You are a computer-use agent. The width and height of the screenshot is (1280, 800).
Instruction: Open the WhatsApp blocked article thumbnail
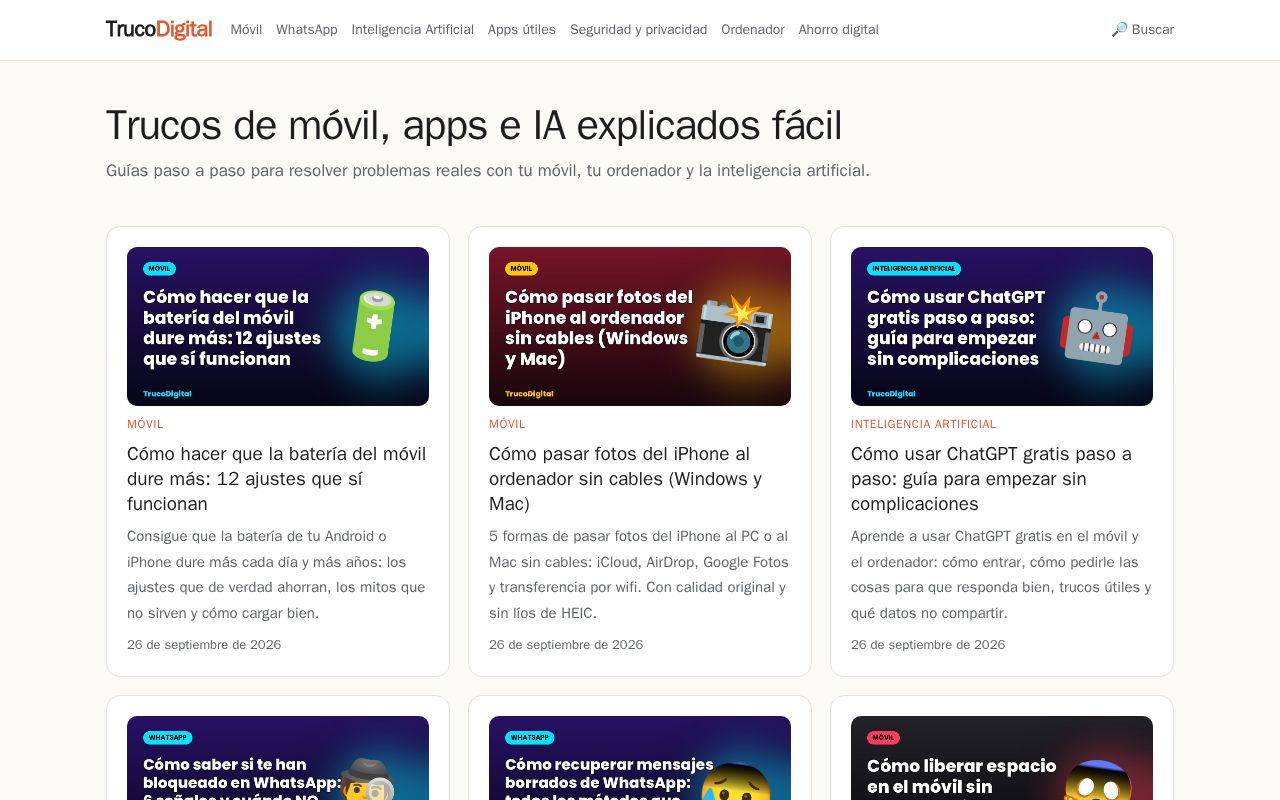point(278,758)
